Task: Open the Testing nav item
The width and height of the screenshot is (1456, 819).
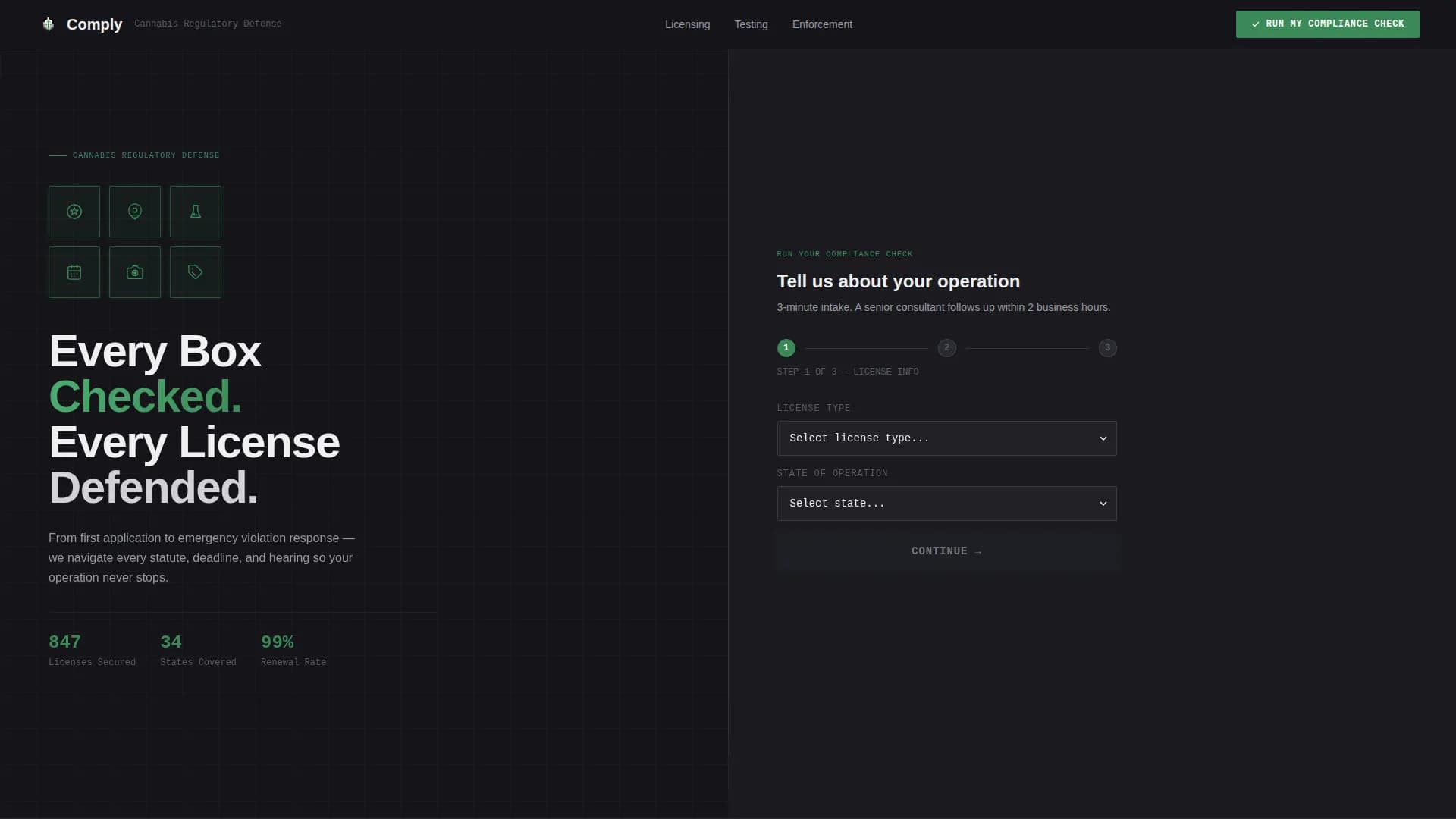Action: point(751,24)
